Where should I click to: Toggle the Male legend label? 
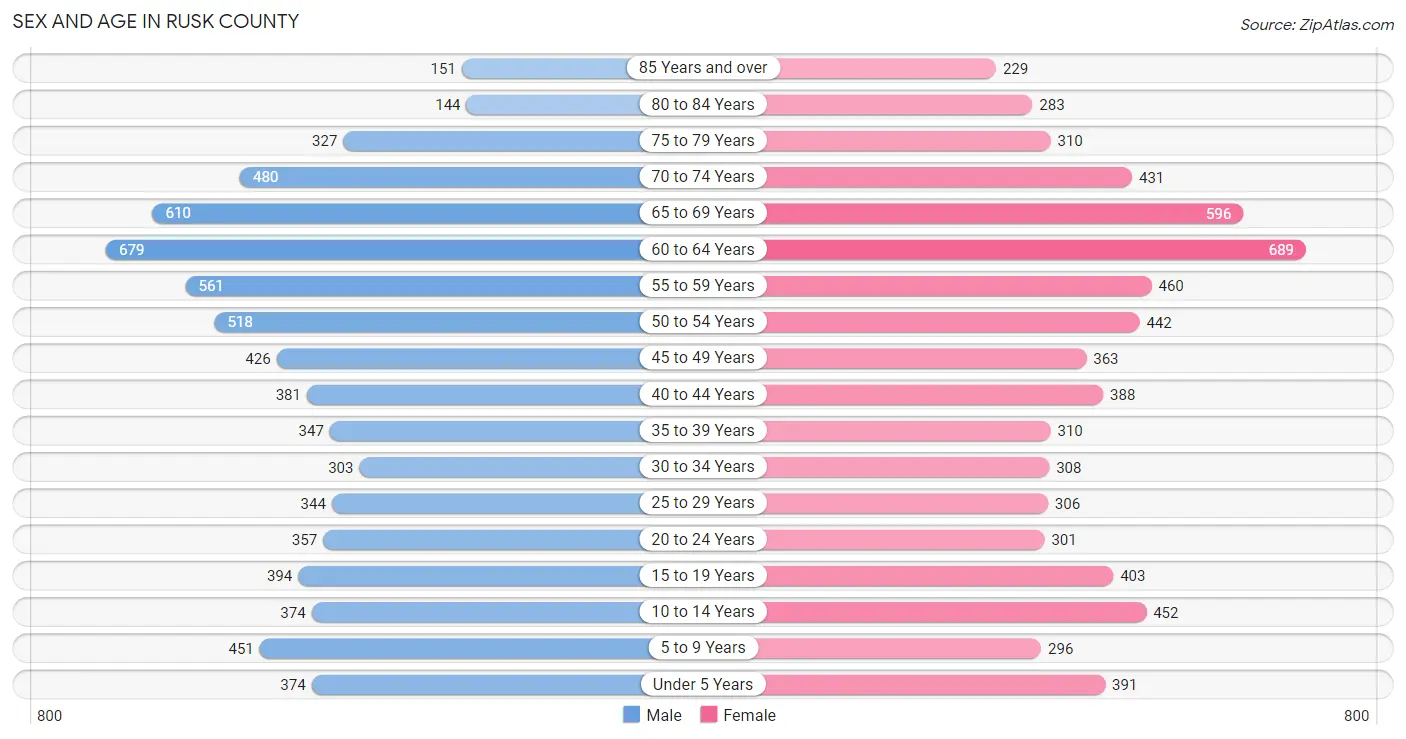point(664,715)
